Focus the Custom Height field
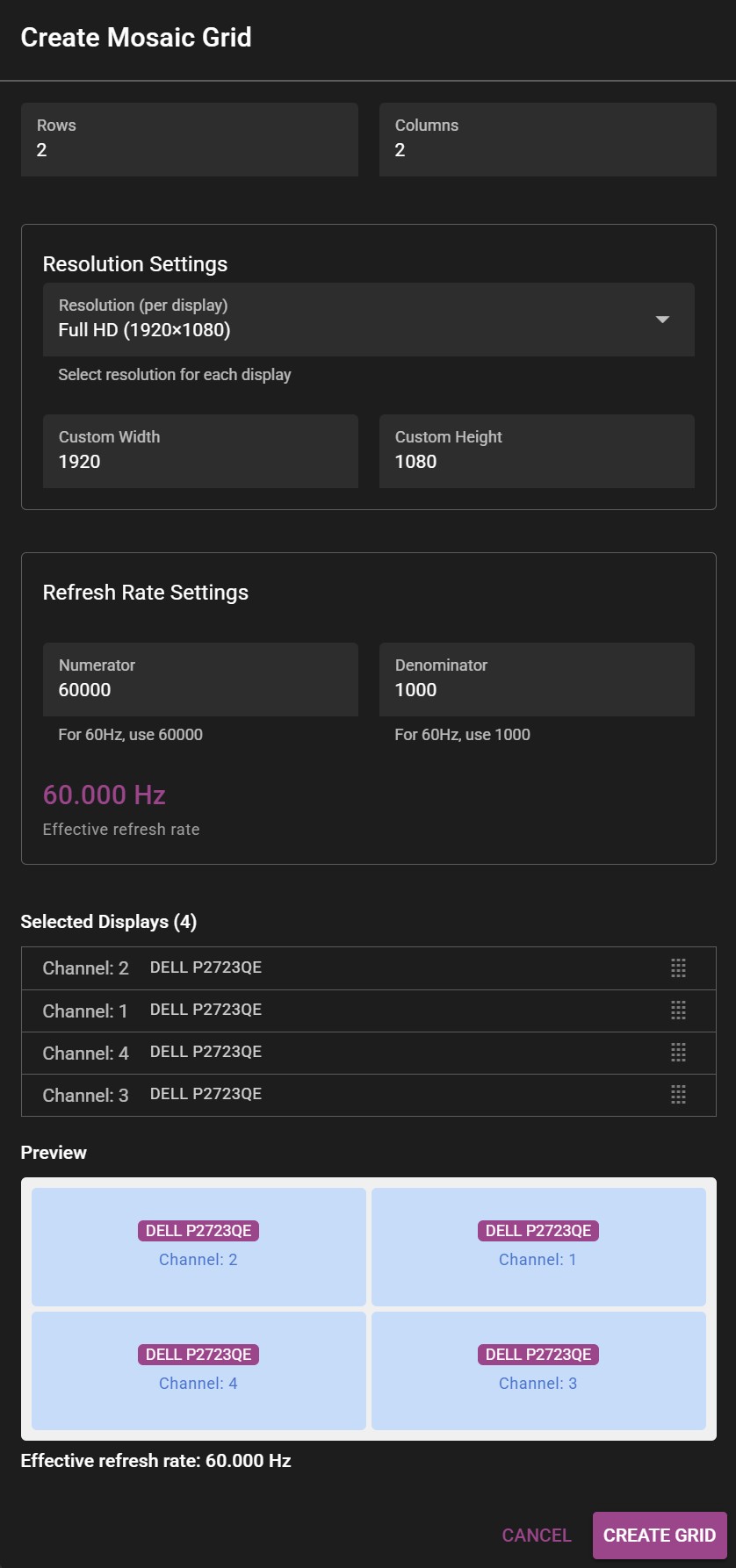Viewport: 736px width, 1568px height. click(537, 451)
